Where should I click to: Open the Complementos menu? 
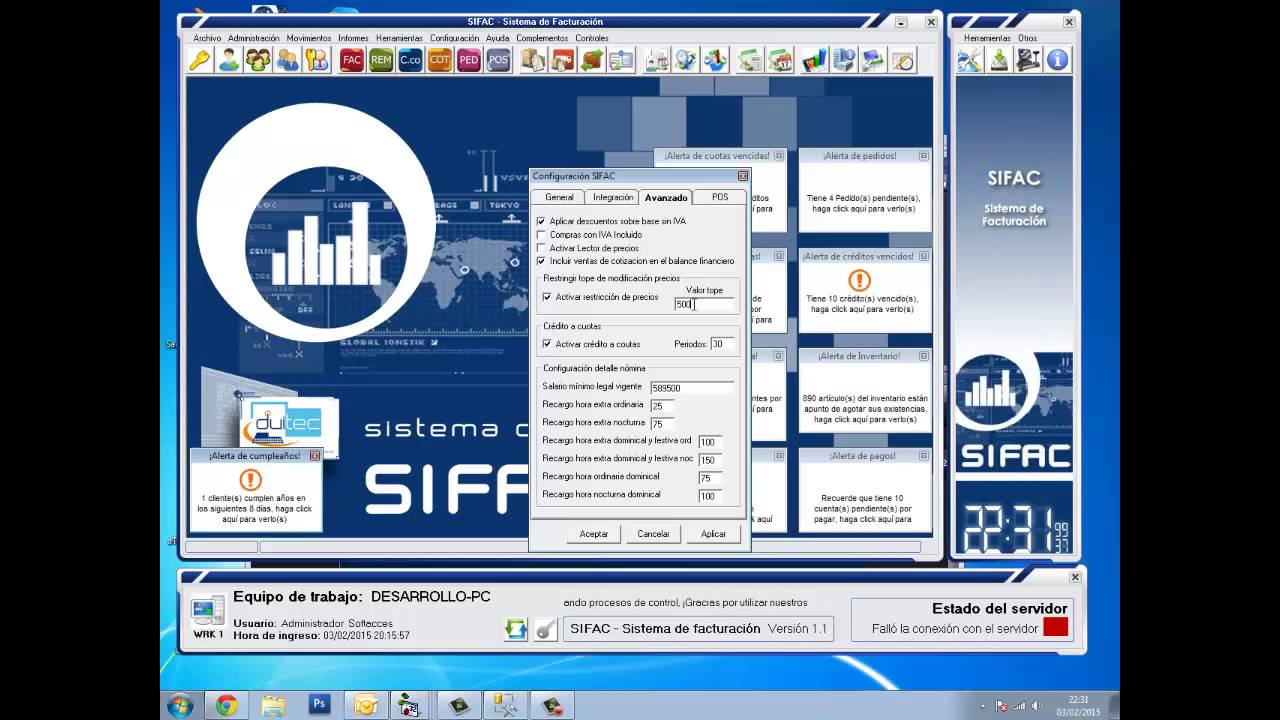pyautogui.click(x=542, y=38)
